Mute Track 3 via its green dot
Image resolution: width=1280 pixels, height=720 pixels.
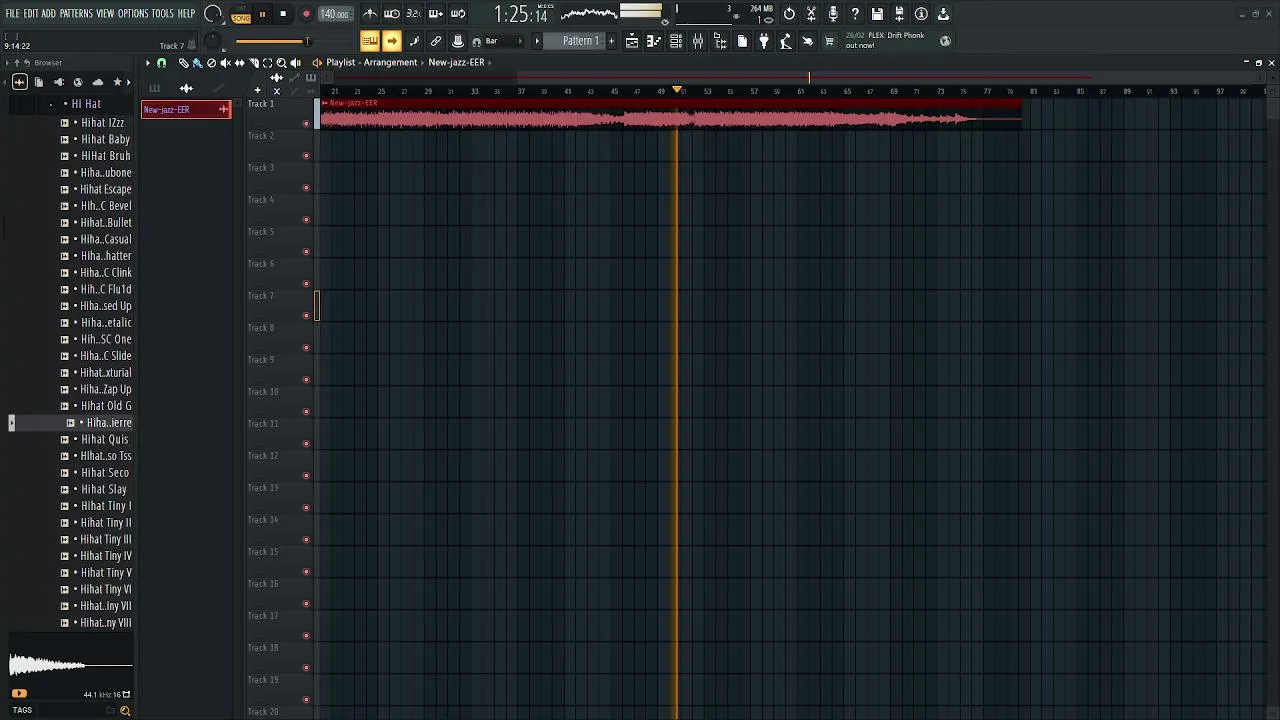coord(306,188)
